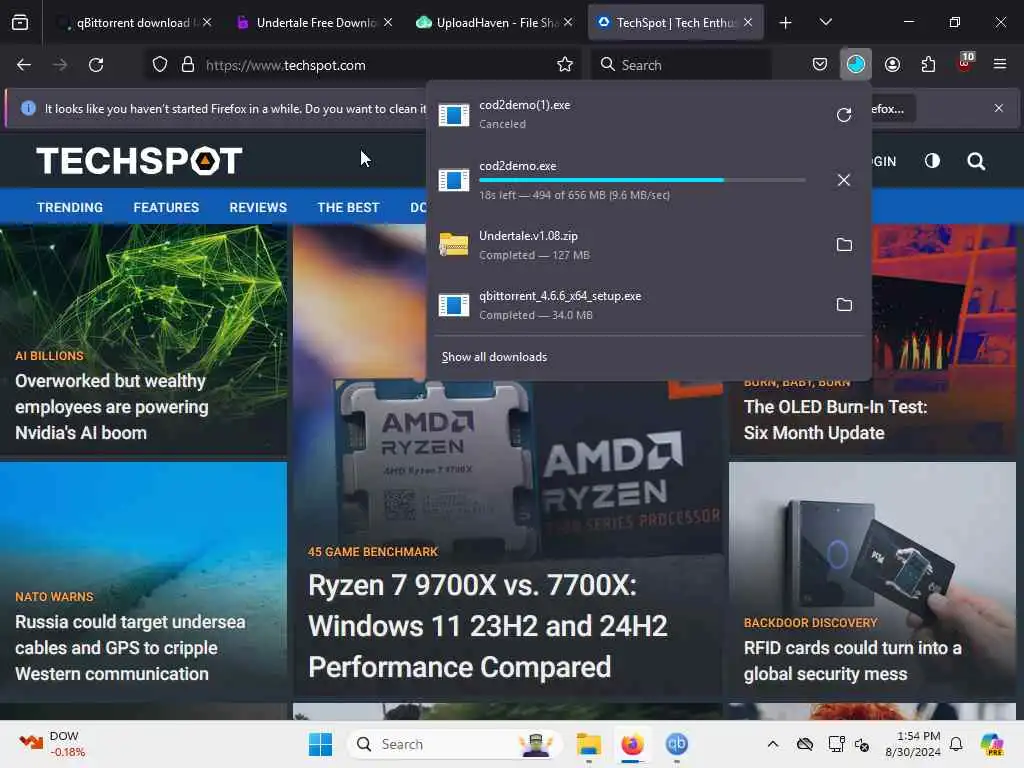1024x768 pixels.
Task: Open the Windows Start menu
Action: pyautogui.click(x=320, y=744)
